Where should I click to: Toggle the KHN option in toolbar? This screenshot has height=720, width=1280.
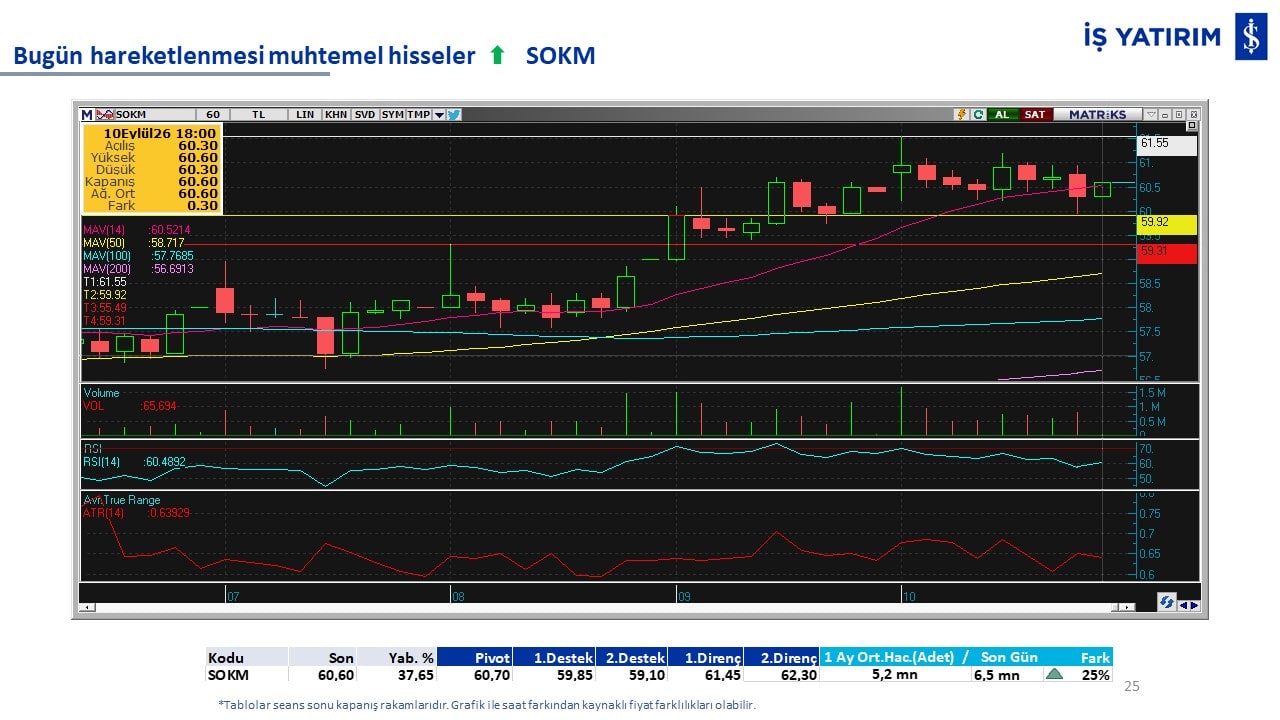coord(336,115)
